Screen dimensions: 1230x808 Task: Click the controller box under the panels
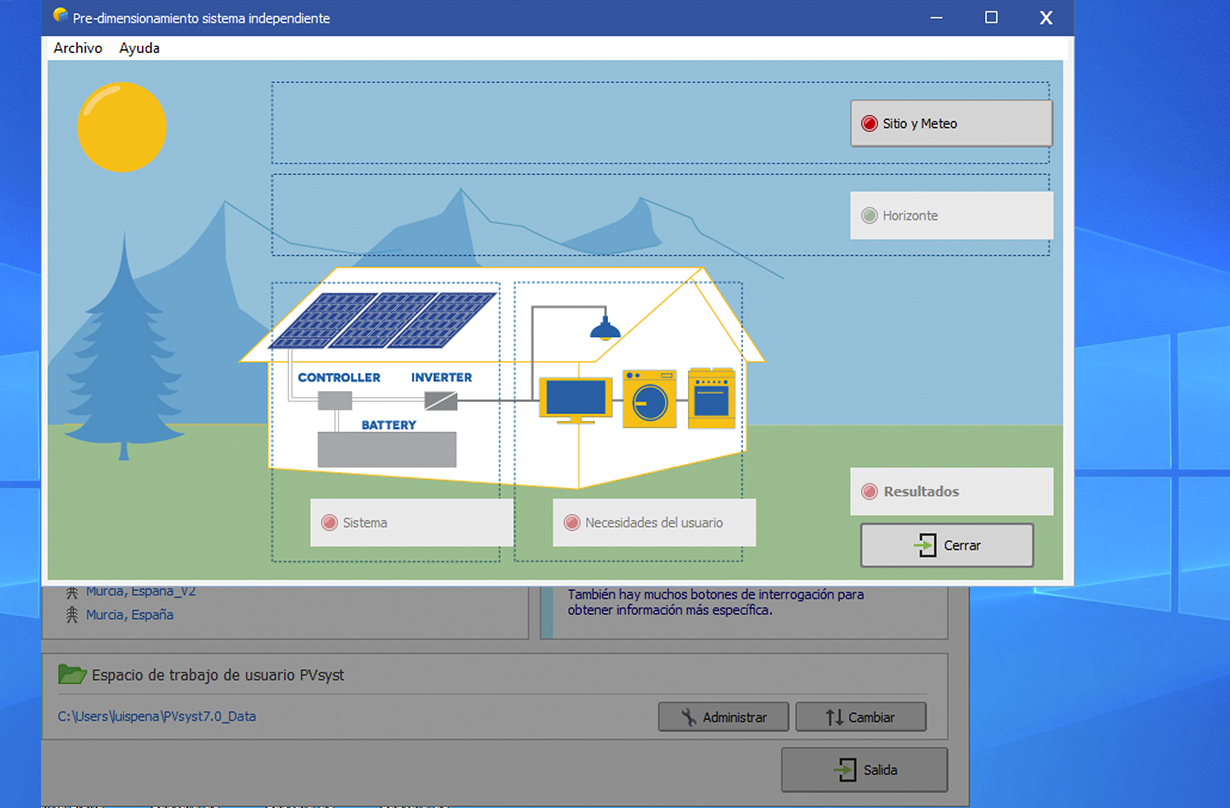pyautogui.click(x=335, y=401)
